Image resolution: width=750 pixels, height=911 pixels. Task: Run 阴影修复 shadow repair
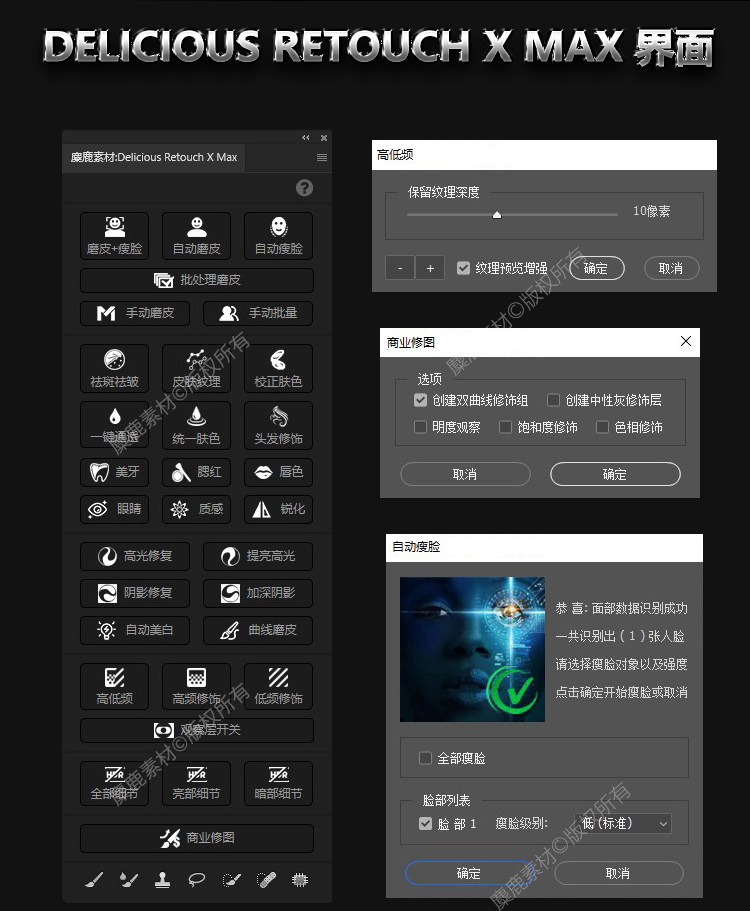point(135,593)
